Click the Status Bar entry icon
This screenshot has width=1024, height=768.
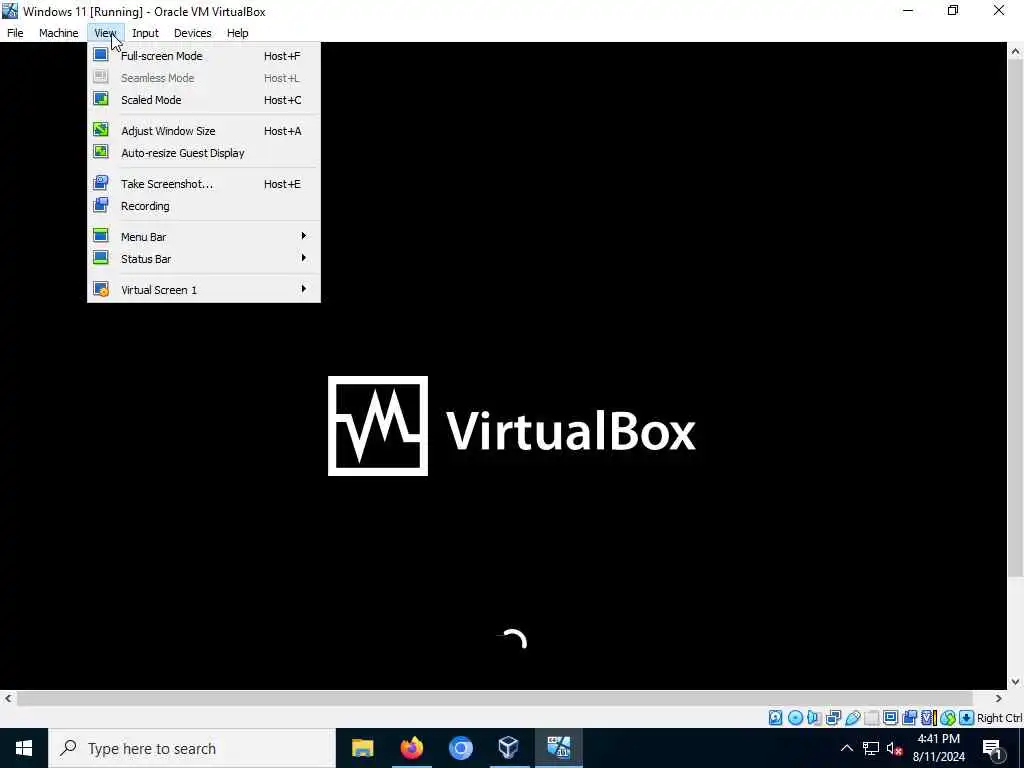tap(101, 257)
